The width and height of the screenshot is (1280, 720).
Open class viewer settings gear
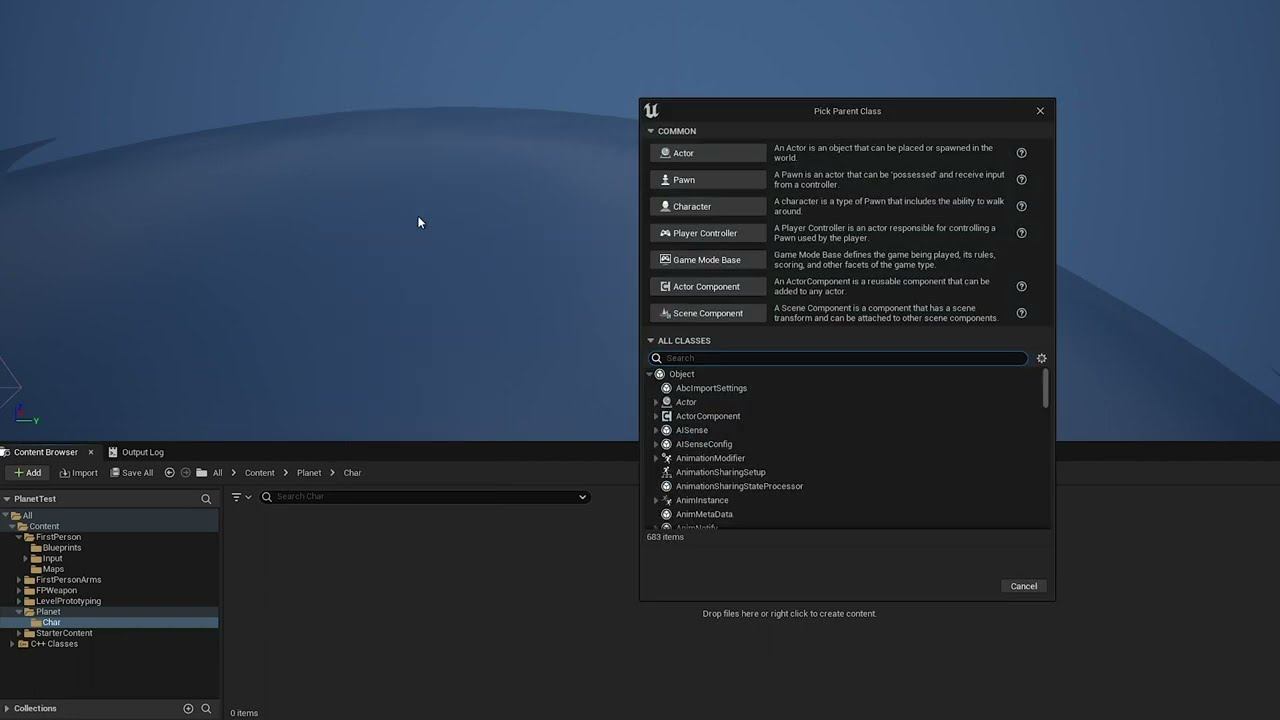pos(1041,358)
